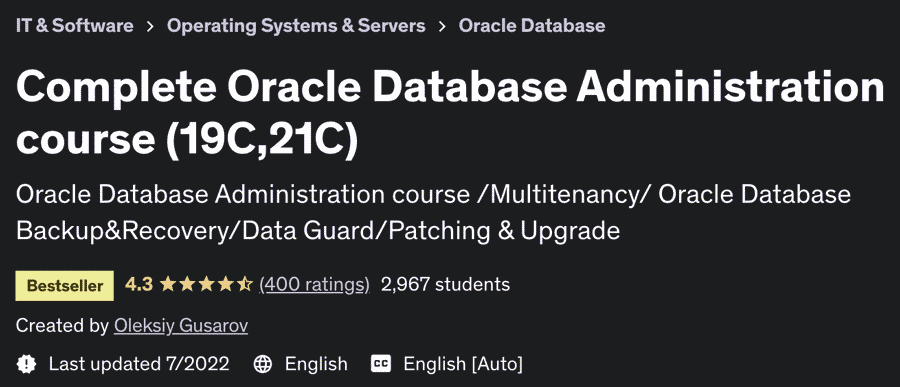Open instructor Oleksiy Gusarov's profile

pos(181,326)
